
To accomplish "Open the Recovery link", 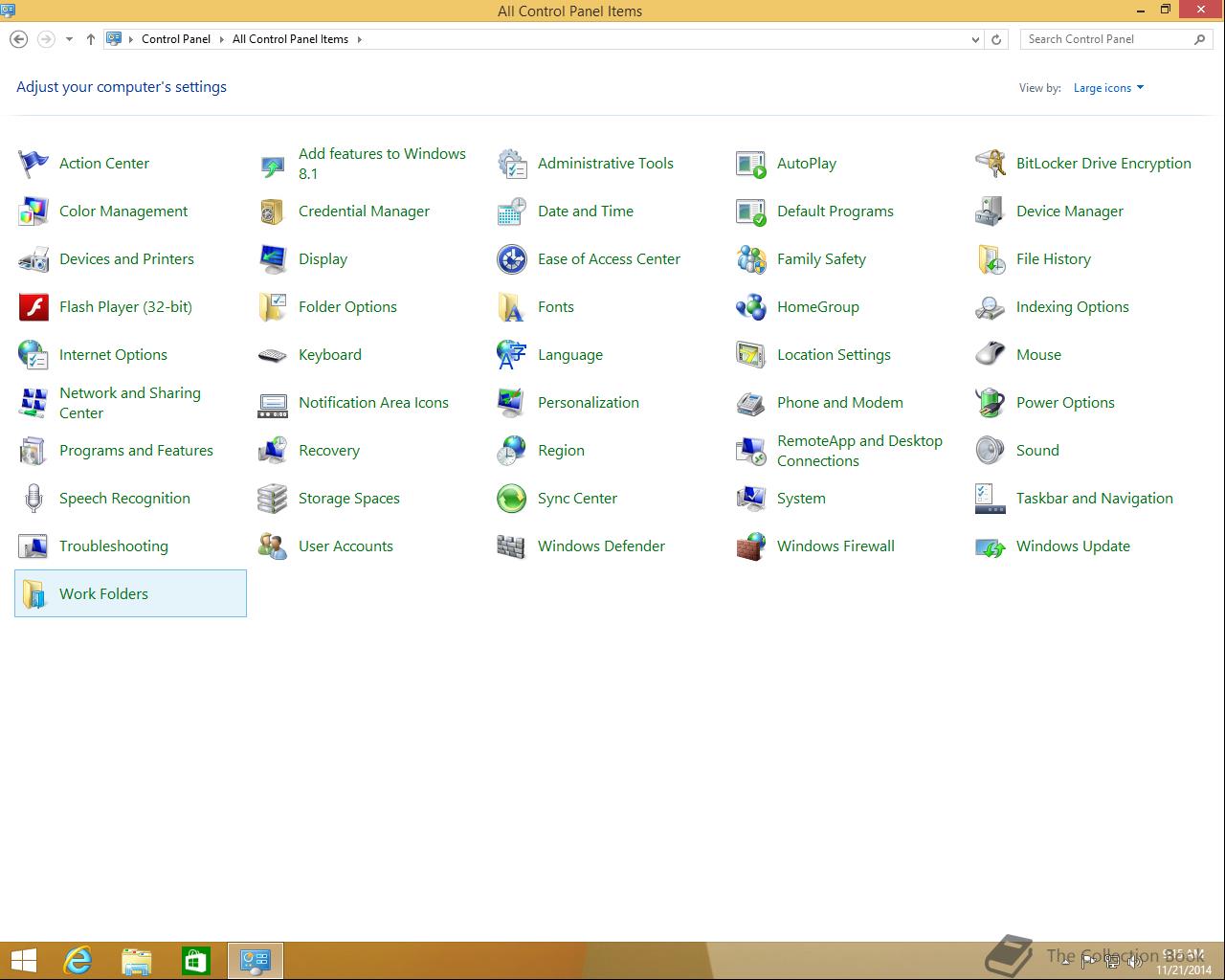I will 329,451.
